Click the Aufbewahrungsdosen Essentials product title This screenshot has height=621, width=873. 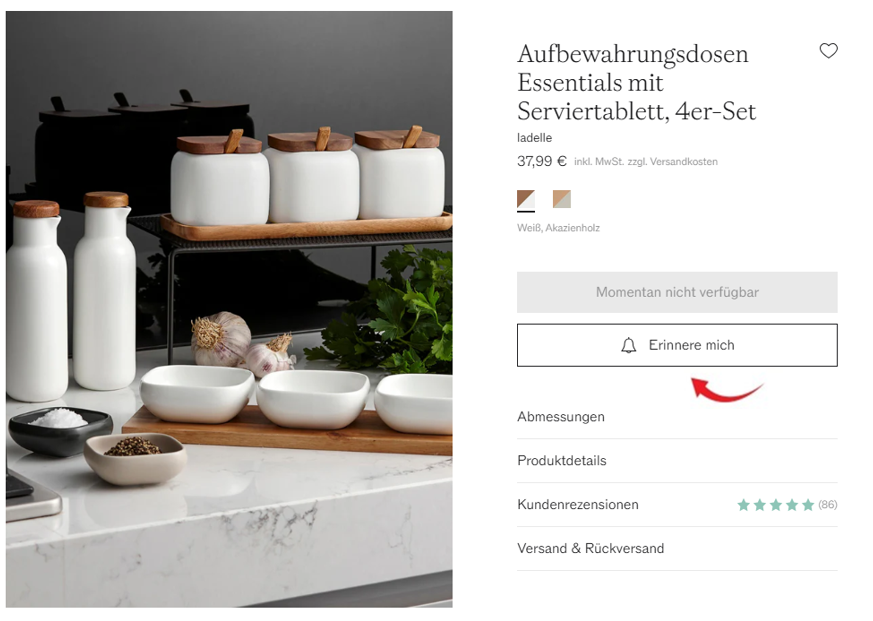point(636,82)
